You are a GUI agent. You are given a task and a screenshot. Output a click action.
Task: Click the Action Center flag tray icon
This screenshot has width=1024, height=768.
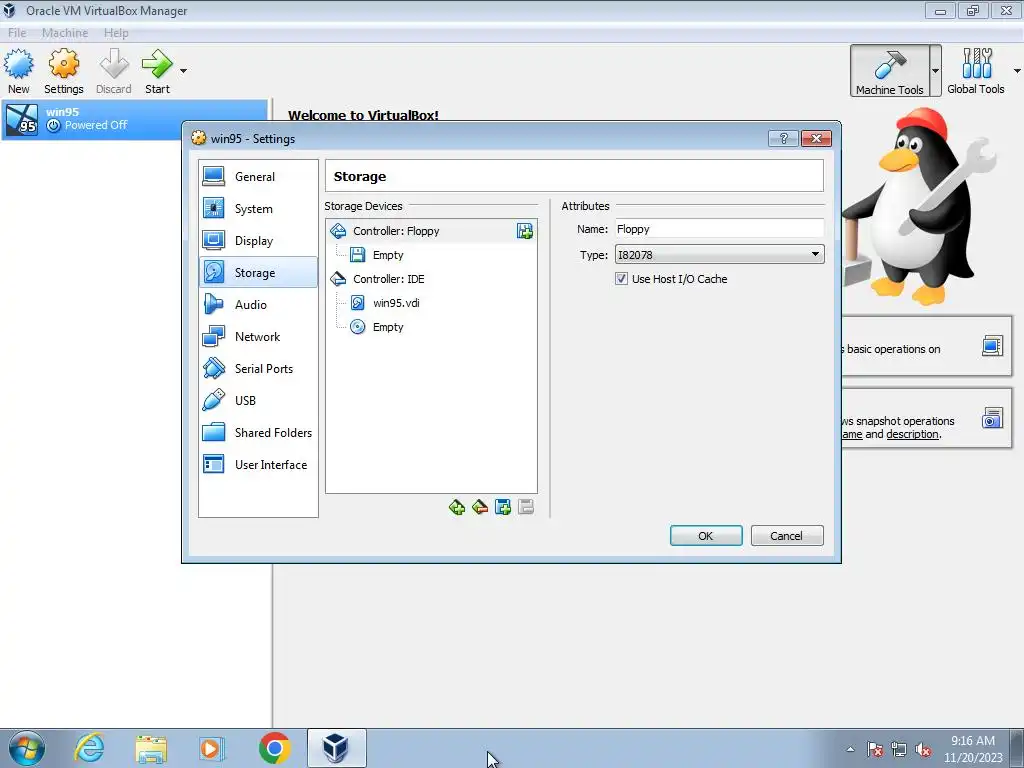pyautogui.click(x=874, y=750)
